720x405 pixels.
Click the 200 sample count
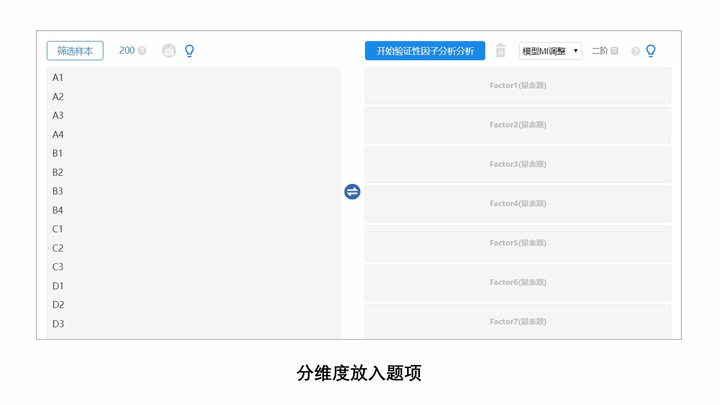127,51
